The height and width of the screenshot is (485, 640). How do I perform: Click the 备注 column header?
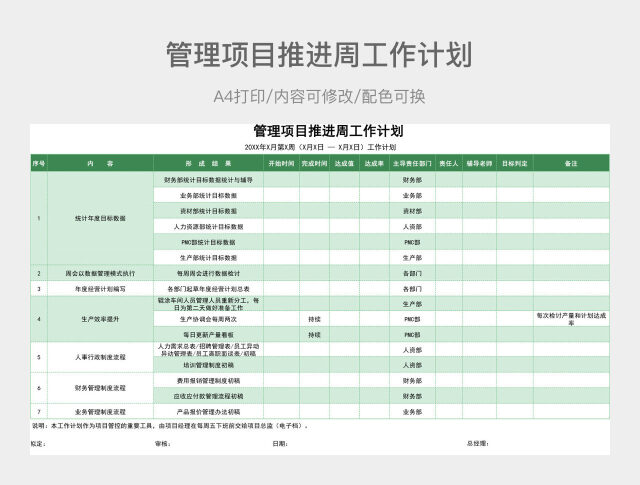[571, 163]
